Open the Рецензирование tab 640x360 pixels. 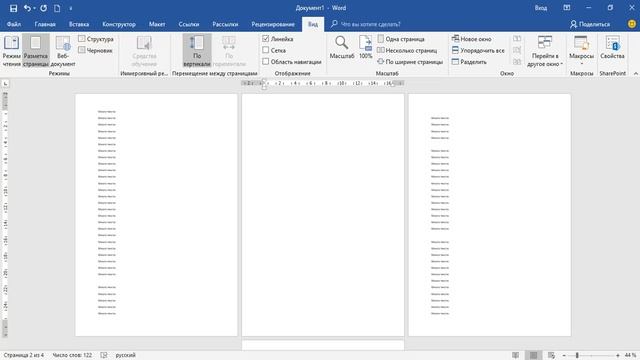[273, 24]
